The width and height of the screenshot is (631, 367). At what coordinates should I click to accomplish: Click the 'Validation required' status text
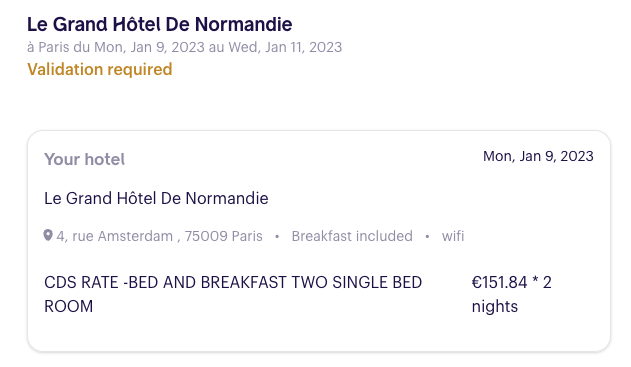click(x=100, y=69)
